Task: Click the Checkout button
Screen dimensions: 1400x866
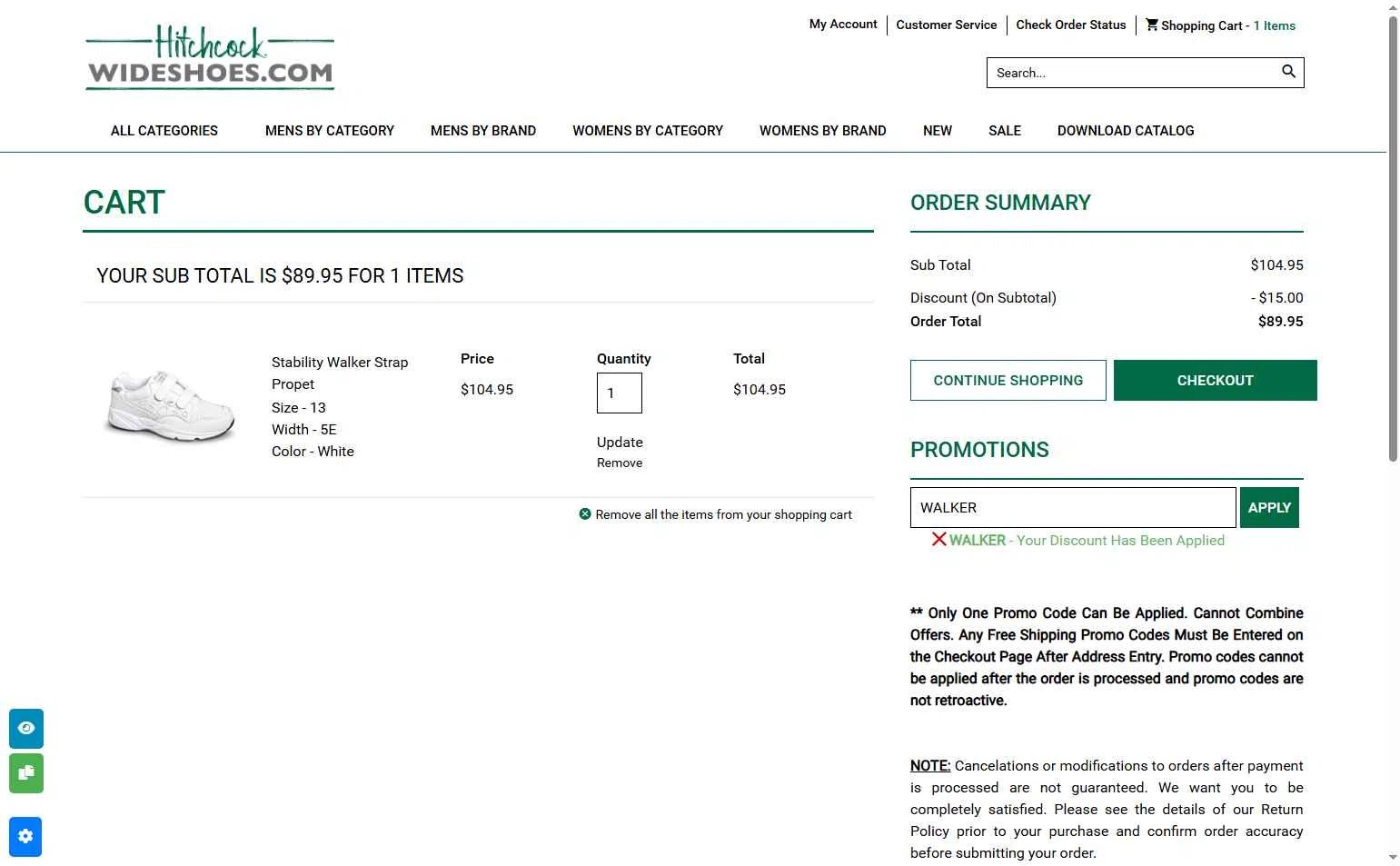Action: (x=1216, y=380)
